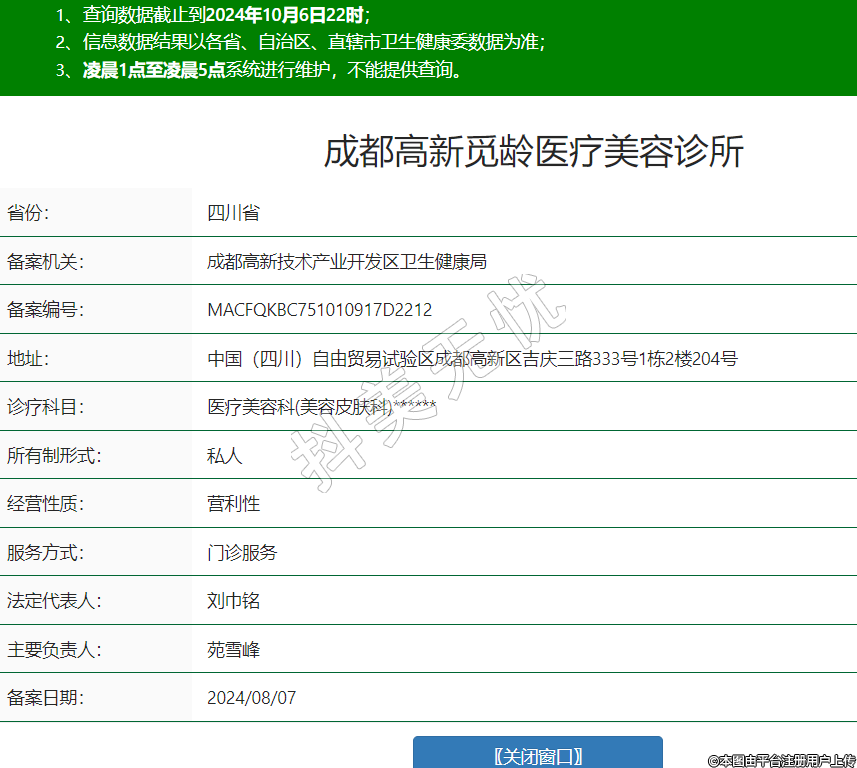Click the address value starting 中国（四川）

[471, 359]
